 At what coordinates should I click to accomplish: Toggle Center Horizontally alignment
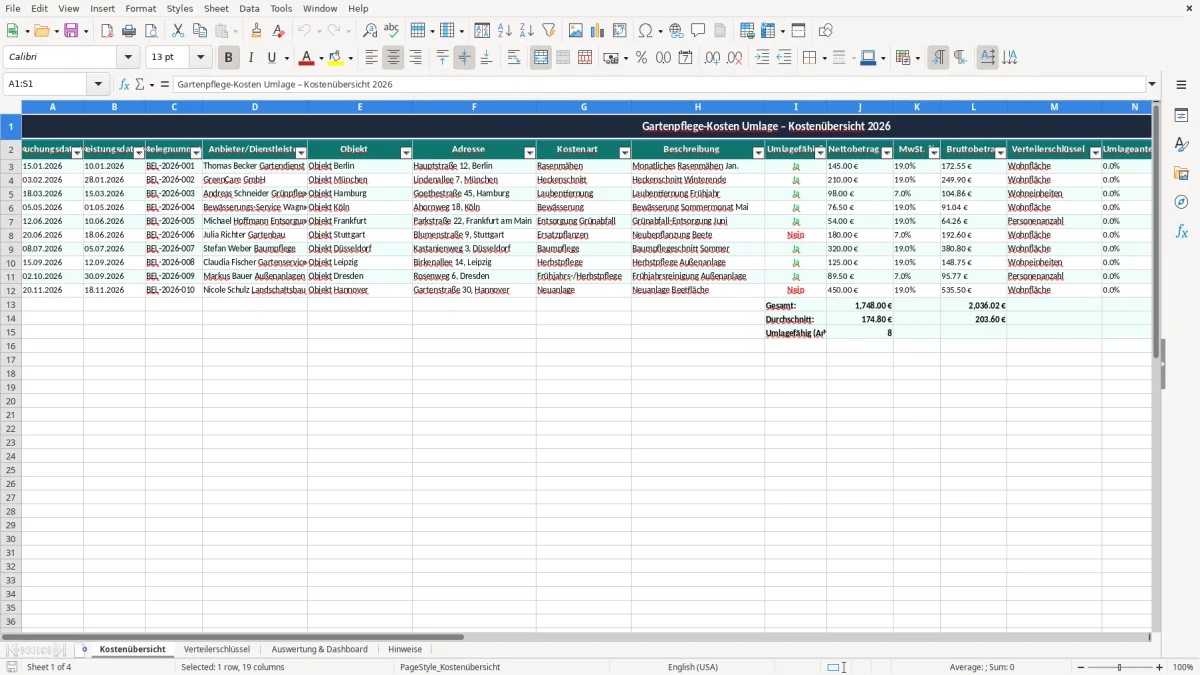(393, 58)
